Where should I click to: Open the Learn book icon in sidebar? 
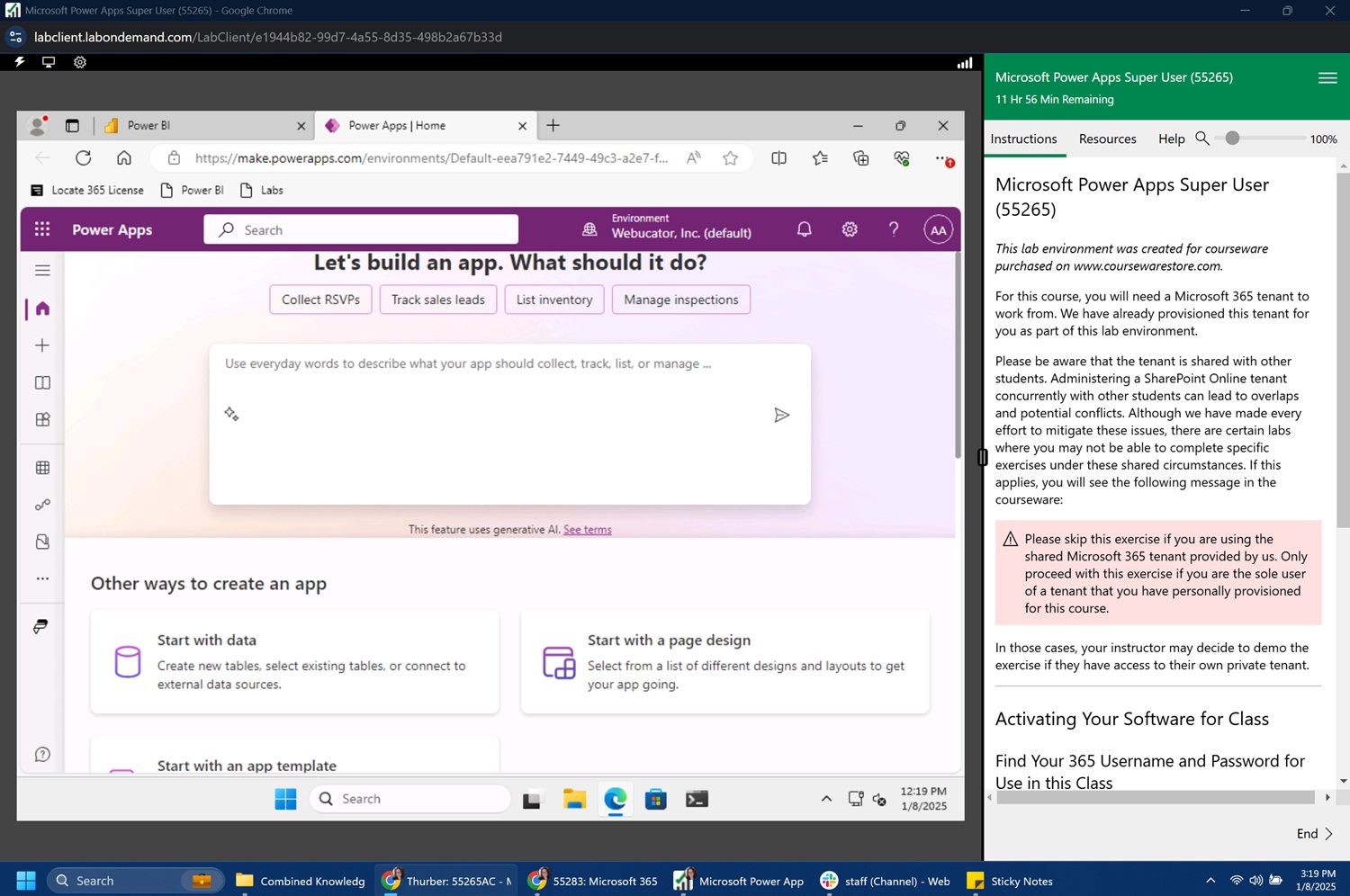pyautogui.click(x=42, y=382)
